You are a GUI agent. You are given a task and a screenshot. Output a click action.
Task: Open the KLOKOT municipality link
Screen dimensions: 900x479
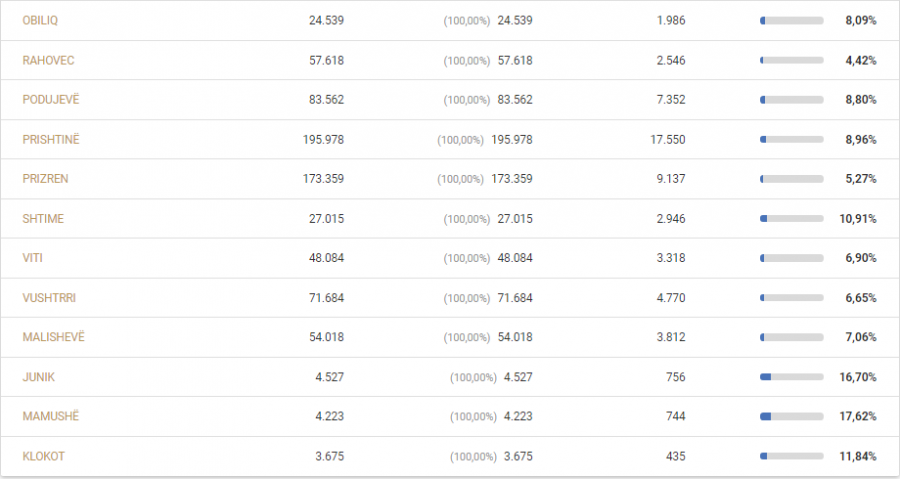pos(44,457)
